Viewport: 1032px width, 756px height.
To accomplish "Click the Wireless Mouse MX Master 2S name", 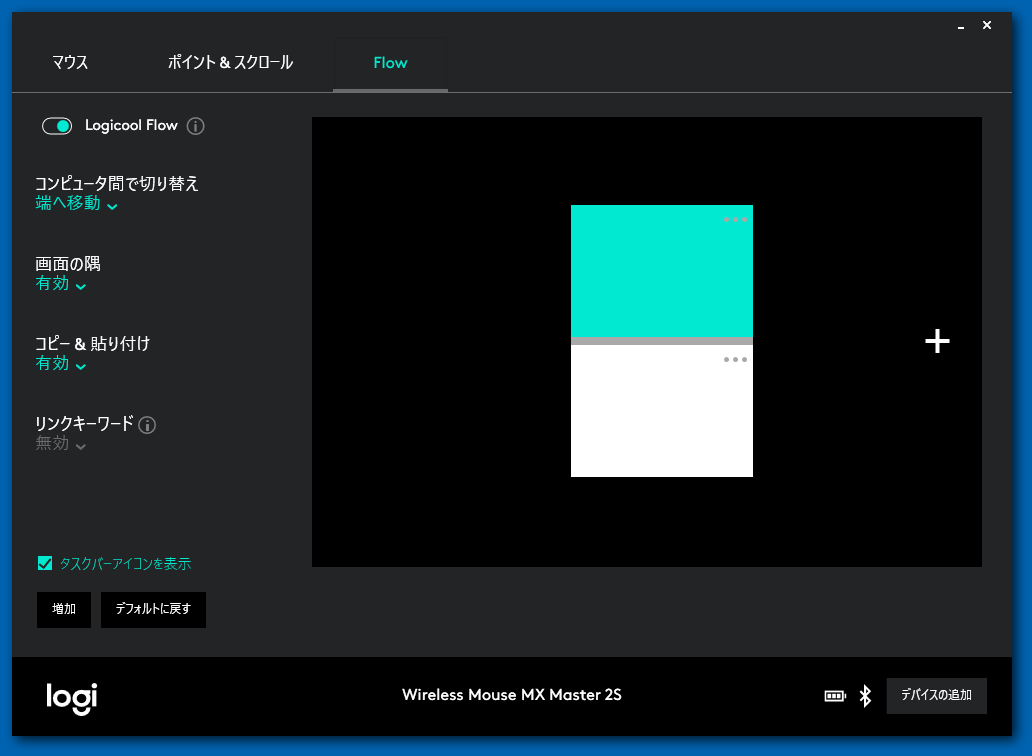I will point(512,695).
